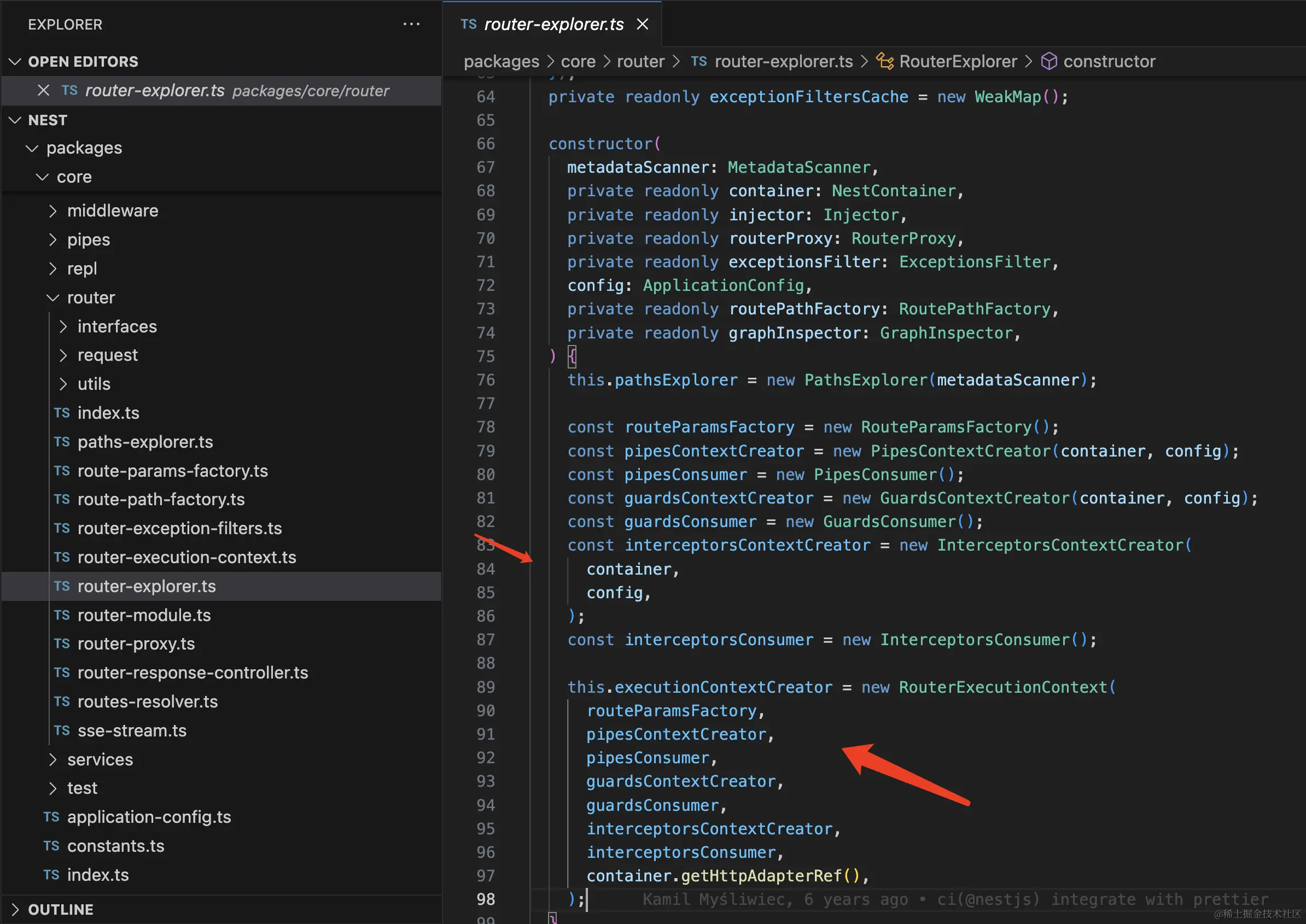The height and width of the screenshot is (924, 1306).
Task: Select the TS icon of paths-explorer.ts
Action: pos(61,442)
